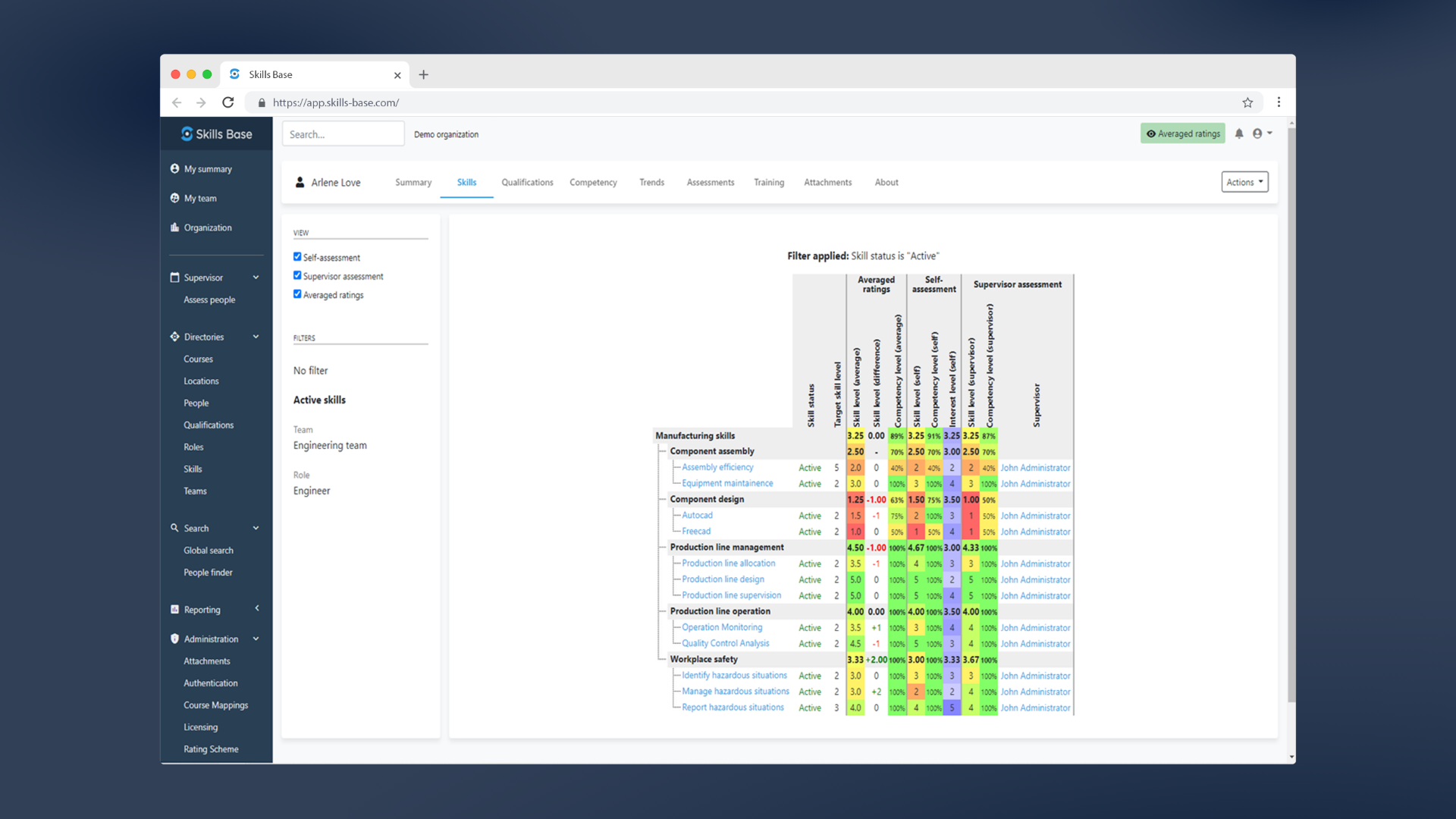
Task: Collapse the Directories section chevron
Action: (256, 337)
